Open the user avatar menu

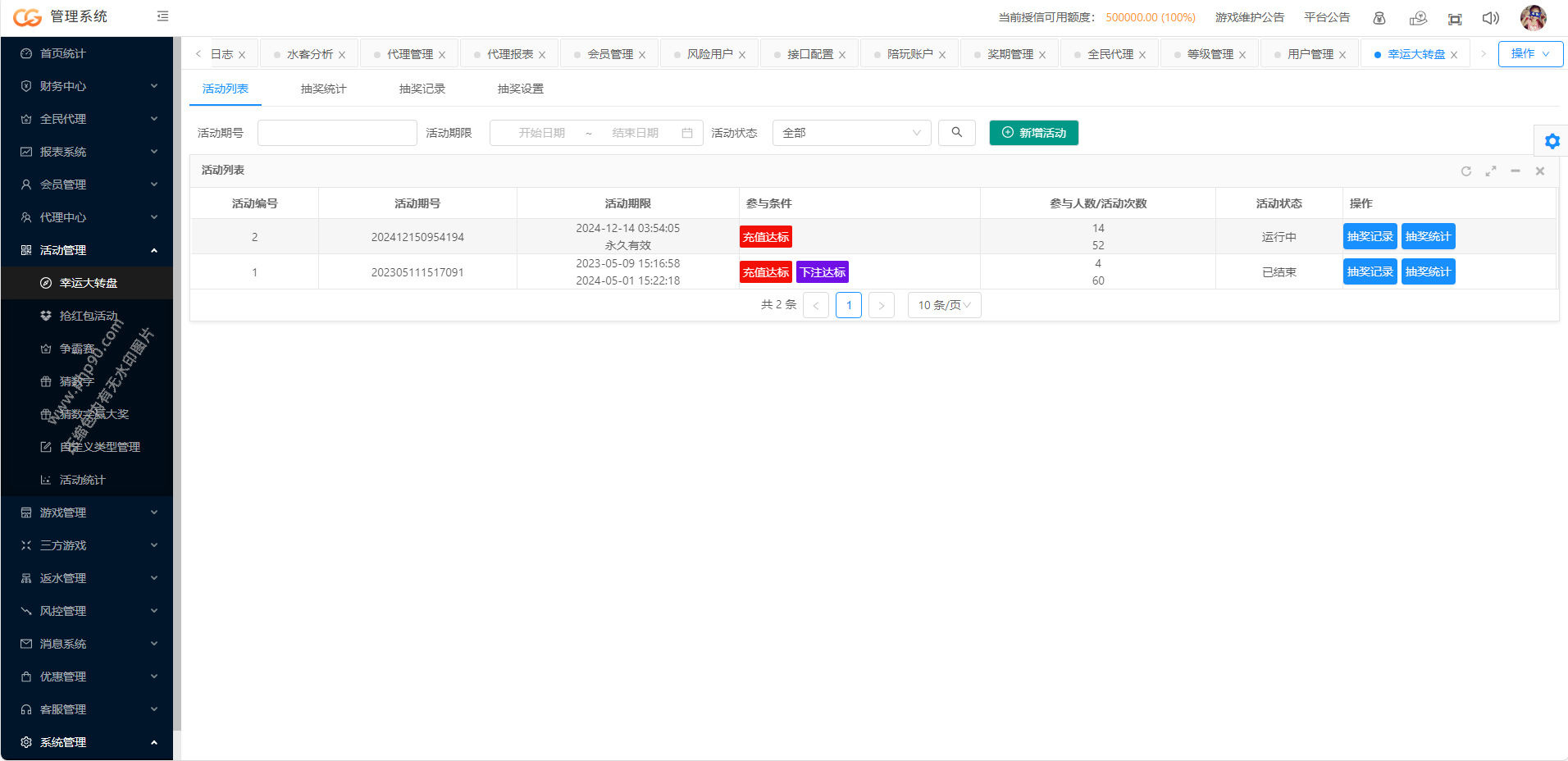point(1532,17)
